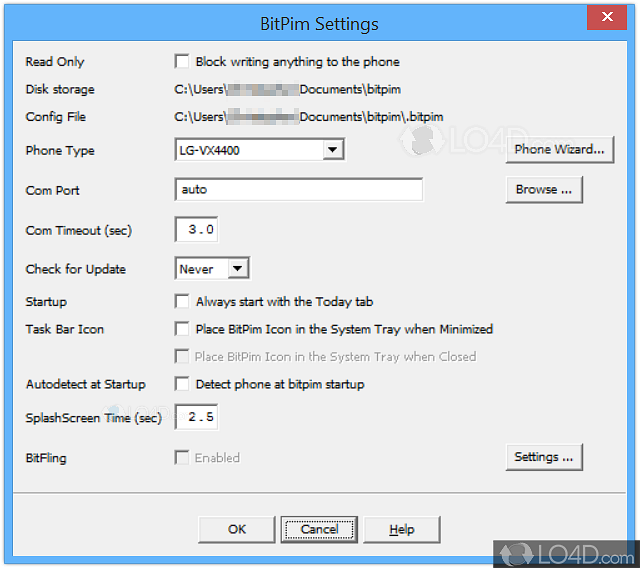Enable Detect phone at bitpim startup
The image size is (640, 568).
pos(182,384)
